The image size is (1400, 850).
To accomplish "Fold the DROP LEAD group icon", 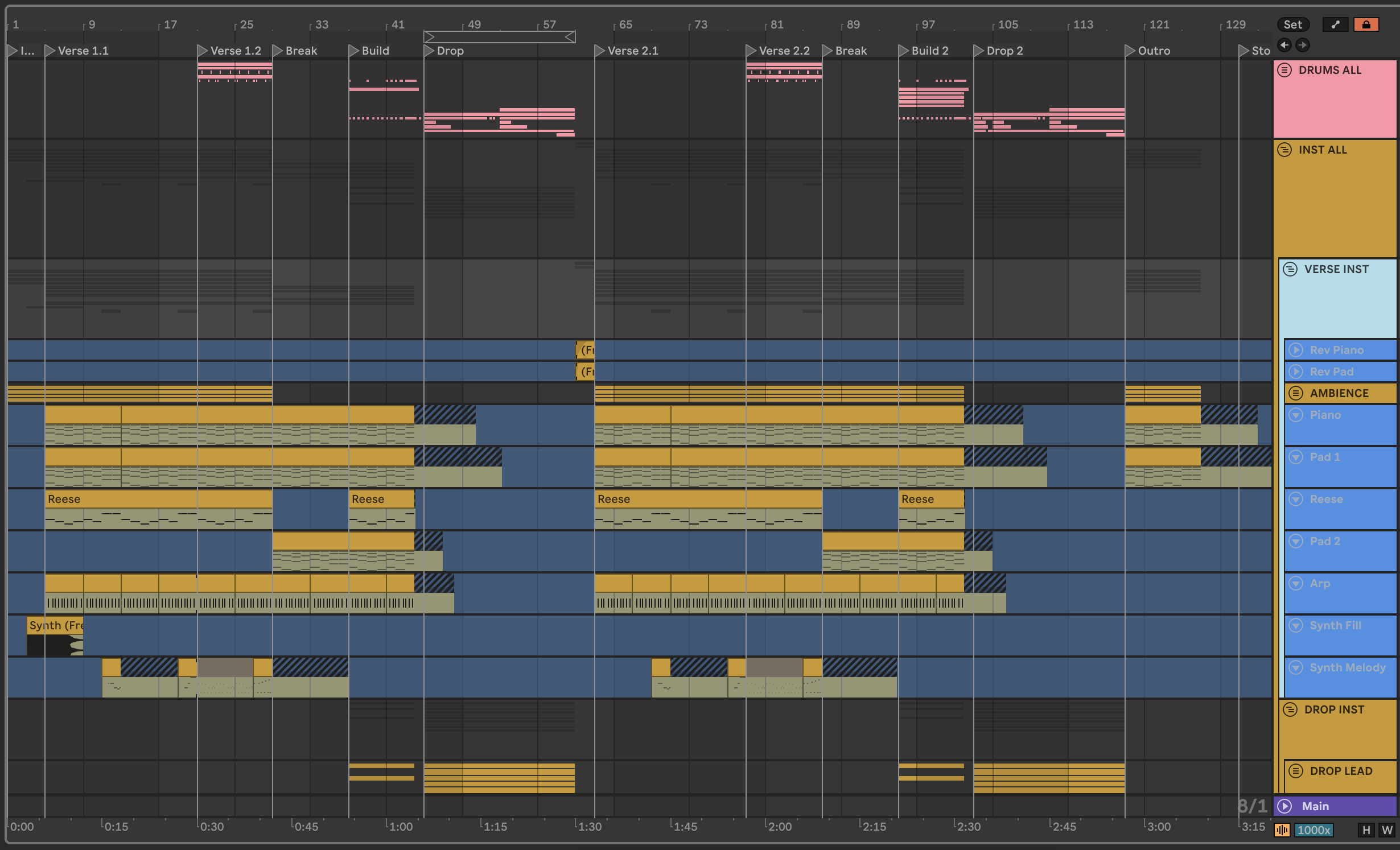I will (1296, 771).
